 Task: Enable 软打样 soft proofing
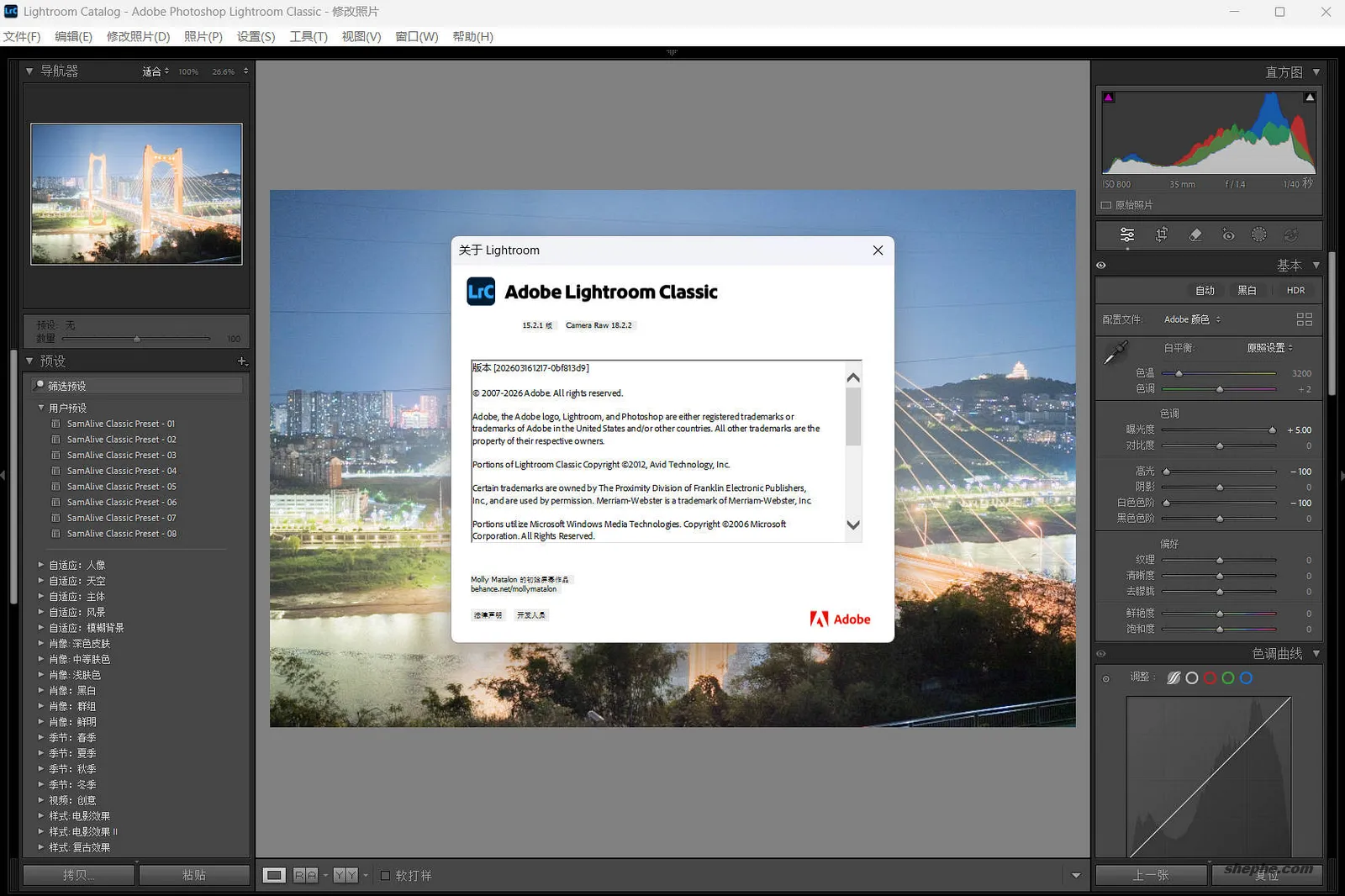click(x=385, y=875)
